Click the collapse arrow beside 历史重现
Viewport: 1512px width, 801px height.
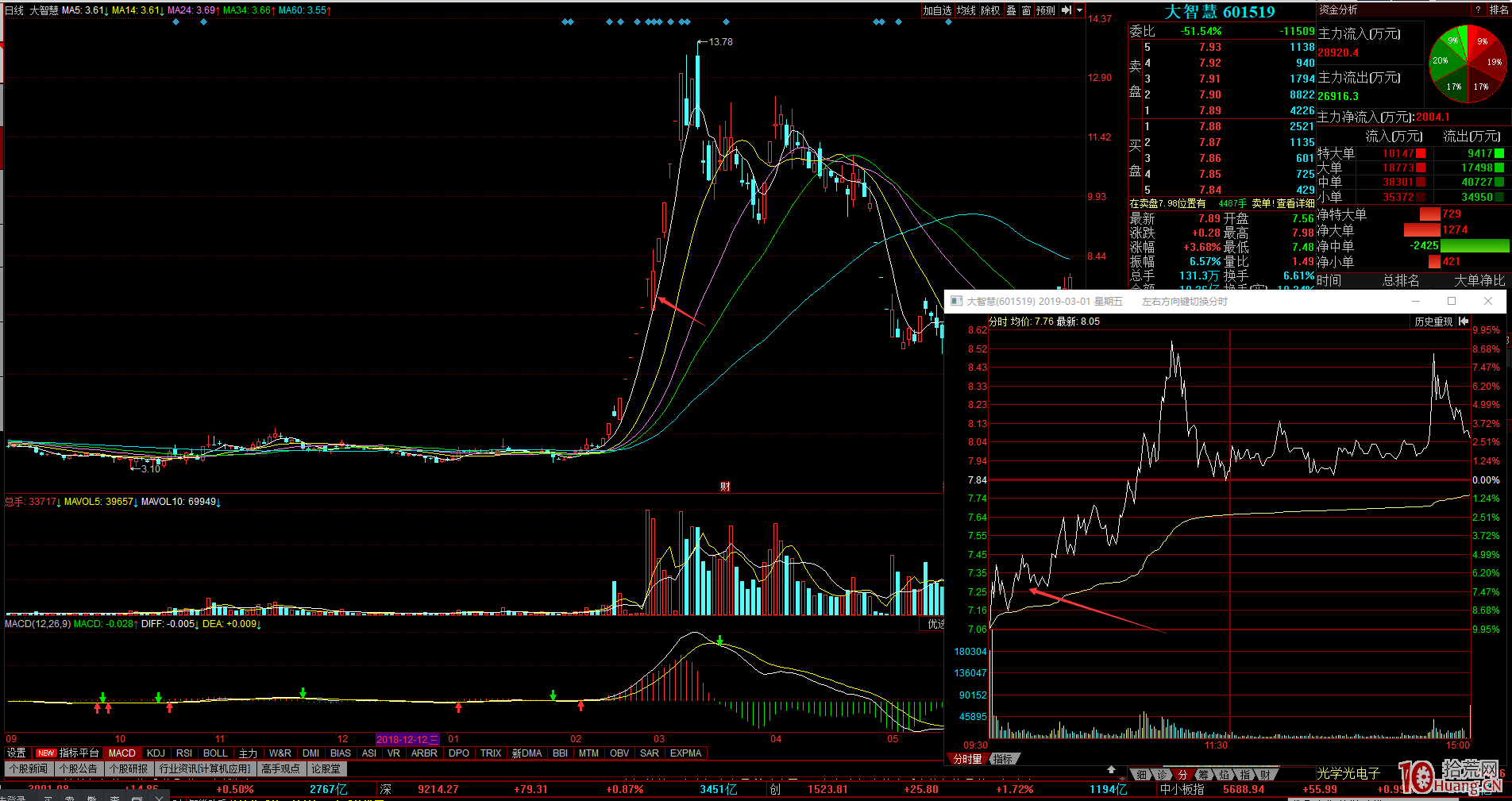click(x=1464, y=322)
